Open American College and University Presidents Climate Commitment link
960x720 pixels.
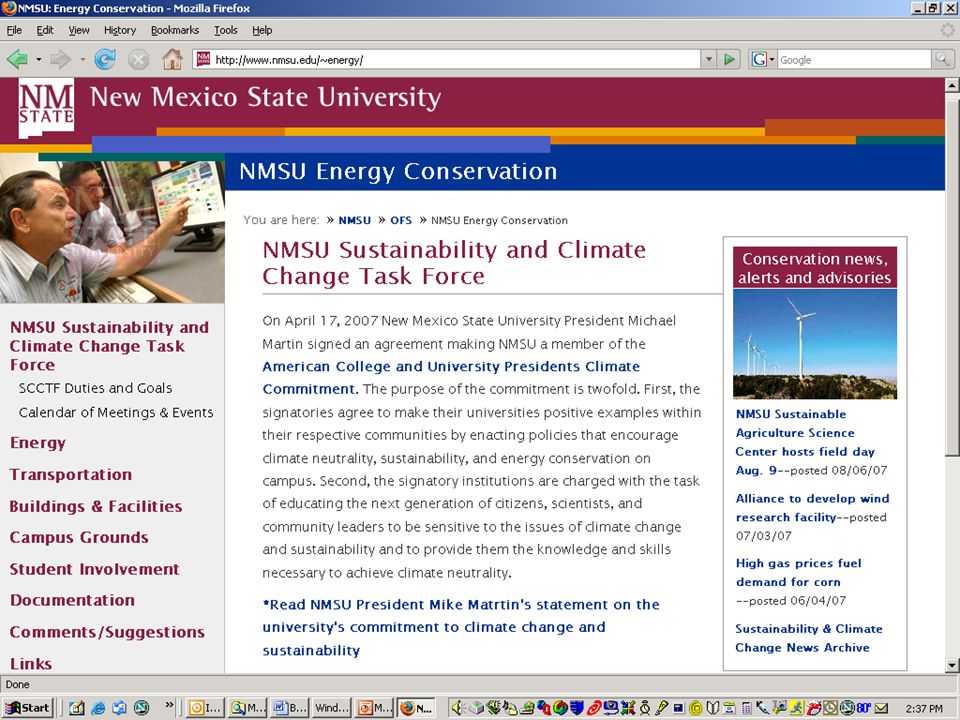click(x=451, y=378)
